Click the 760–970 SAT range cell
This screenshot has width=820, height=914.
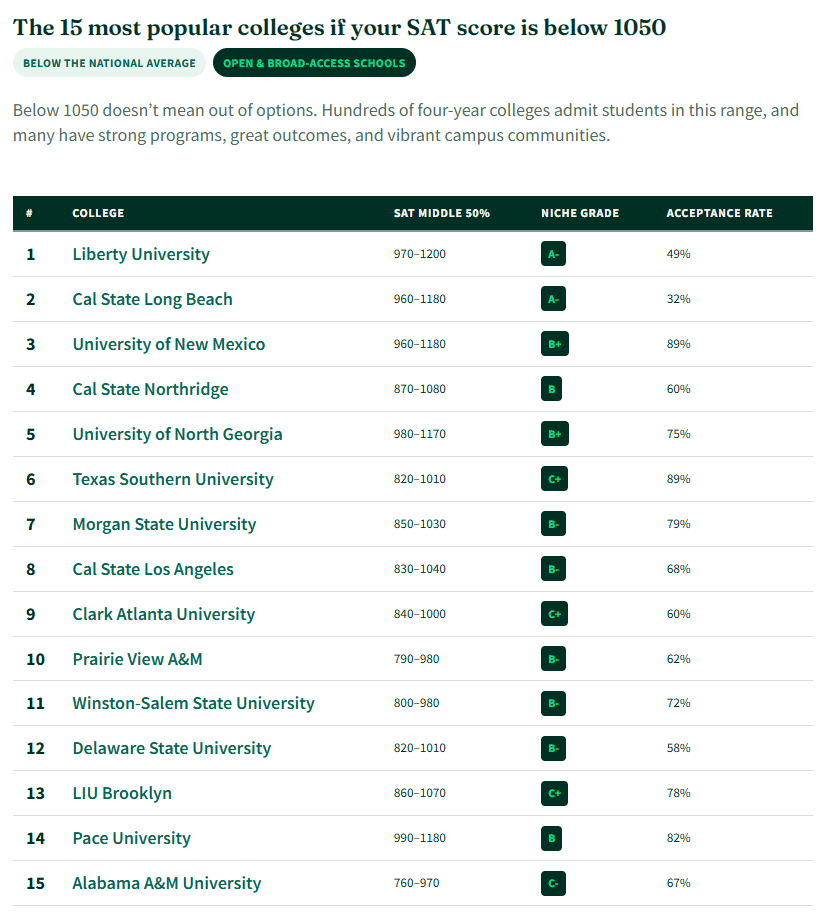pos(416,883)
